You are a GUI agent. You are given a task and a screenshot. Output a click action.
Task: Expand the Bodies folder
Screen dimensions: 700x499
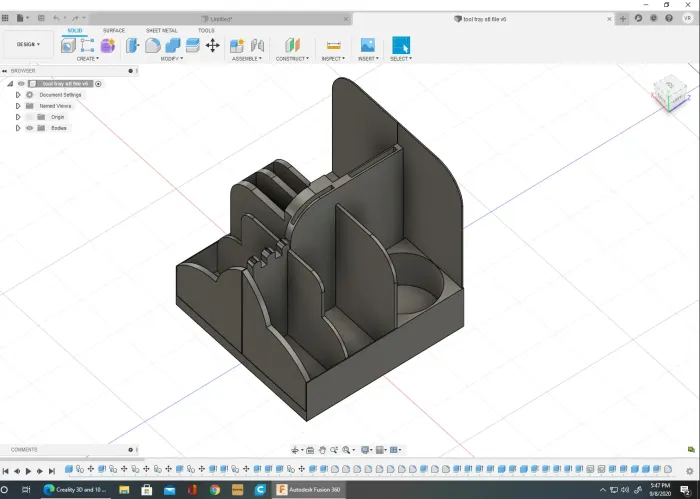18,128
